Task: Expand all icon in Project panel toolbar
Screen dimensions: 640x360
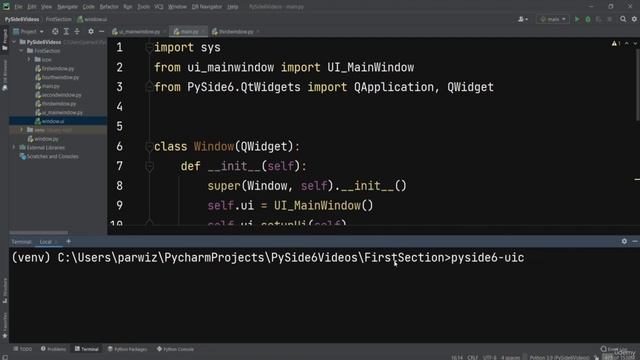Action: [x=66, y=31]
